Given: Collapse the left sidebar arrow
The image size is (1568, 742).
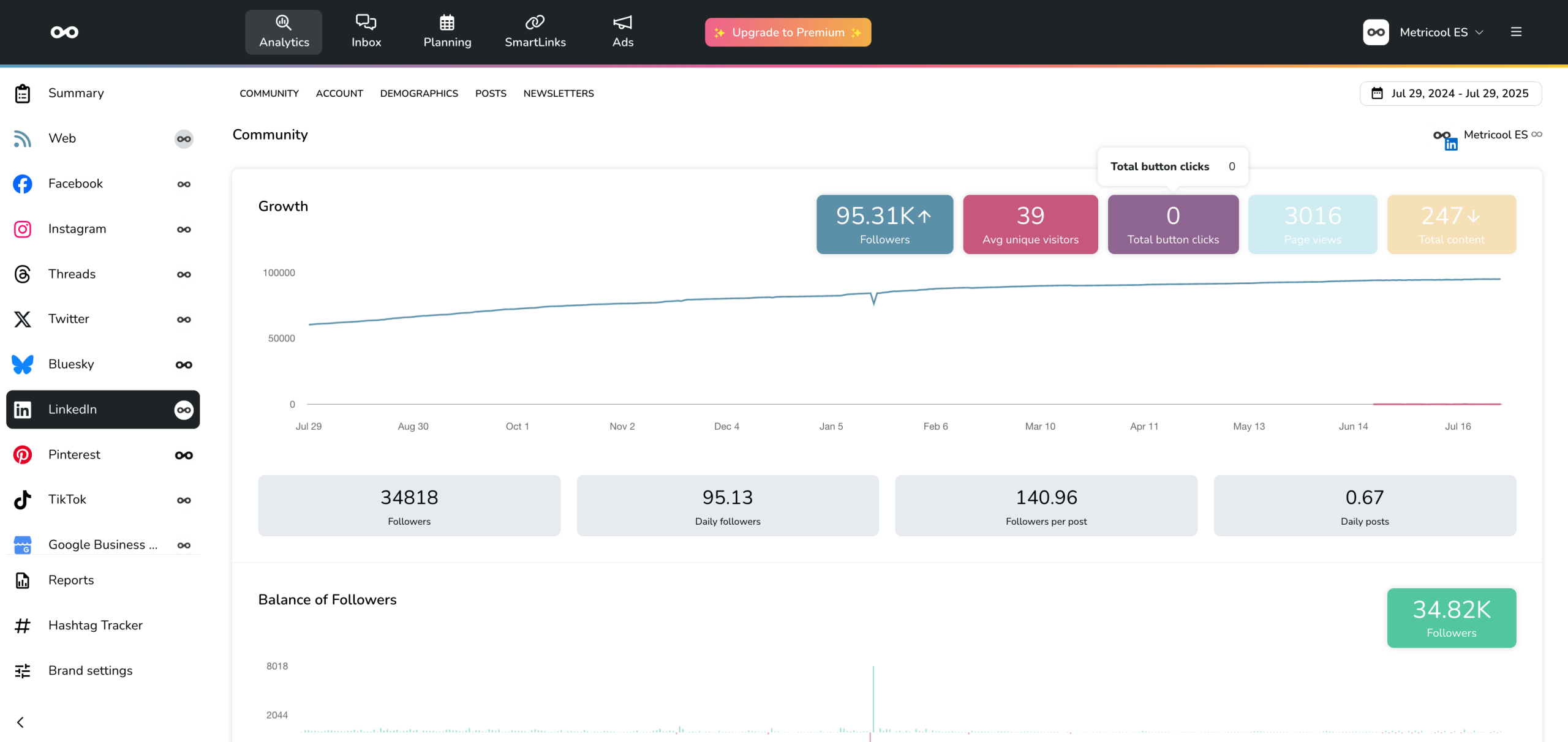Looking at the screenshot, I should (x=20, y=722).
